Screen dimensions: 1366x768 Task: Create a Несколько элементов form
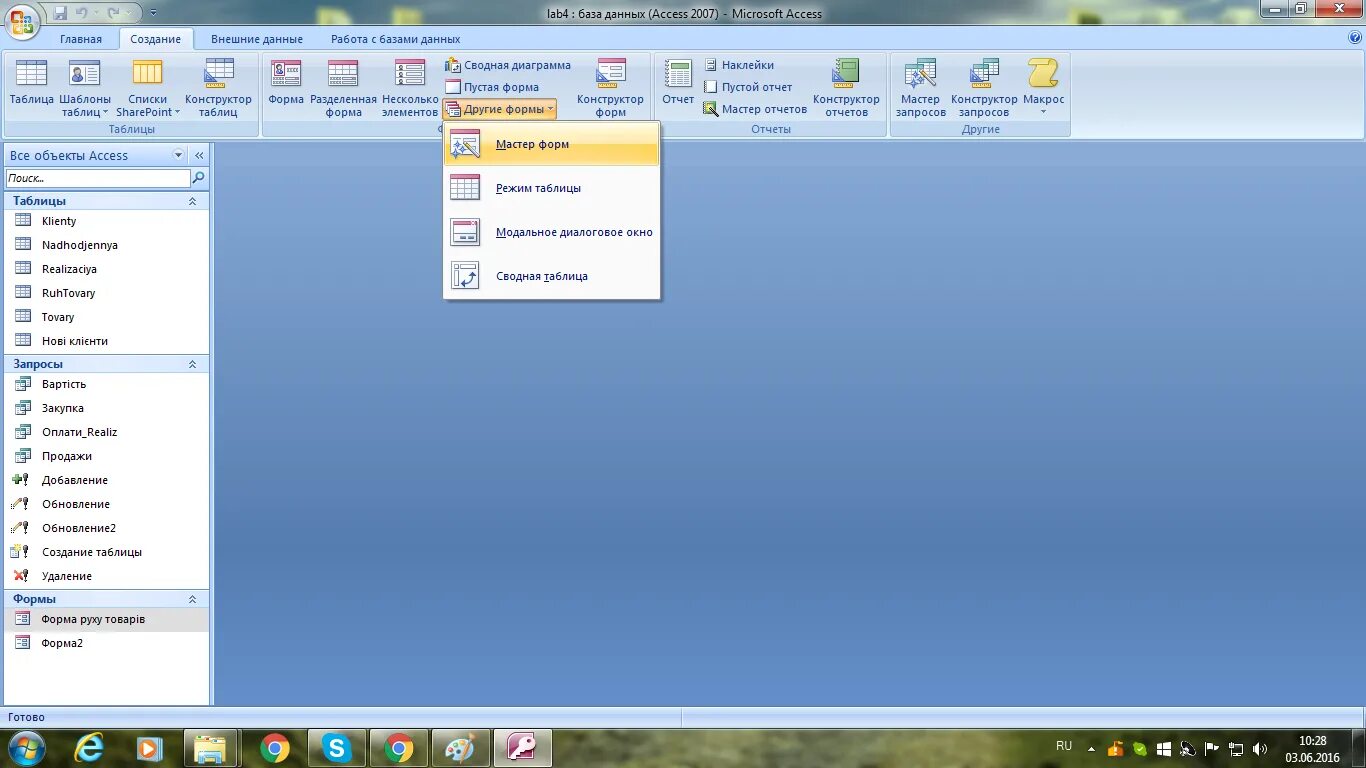click(x=410, y=88)
